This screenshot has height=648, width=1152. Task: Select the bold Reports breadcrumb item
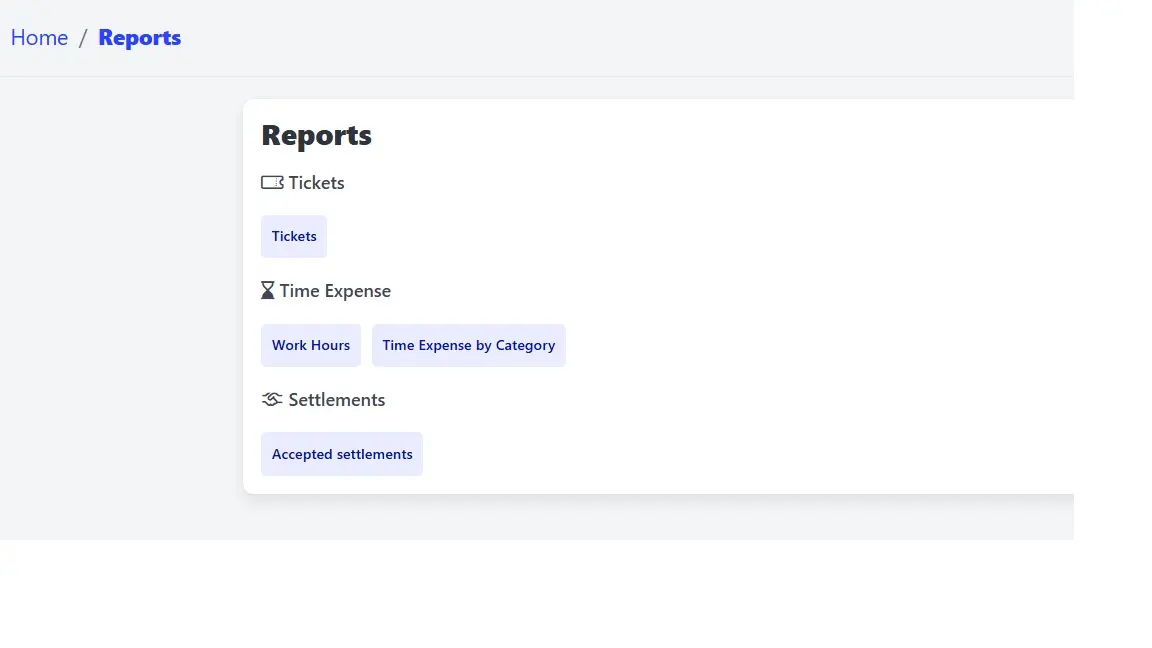(140, 38)
